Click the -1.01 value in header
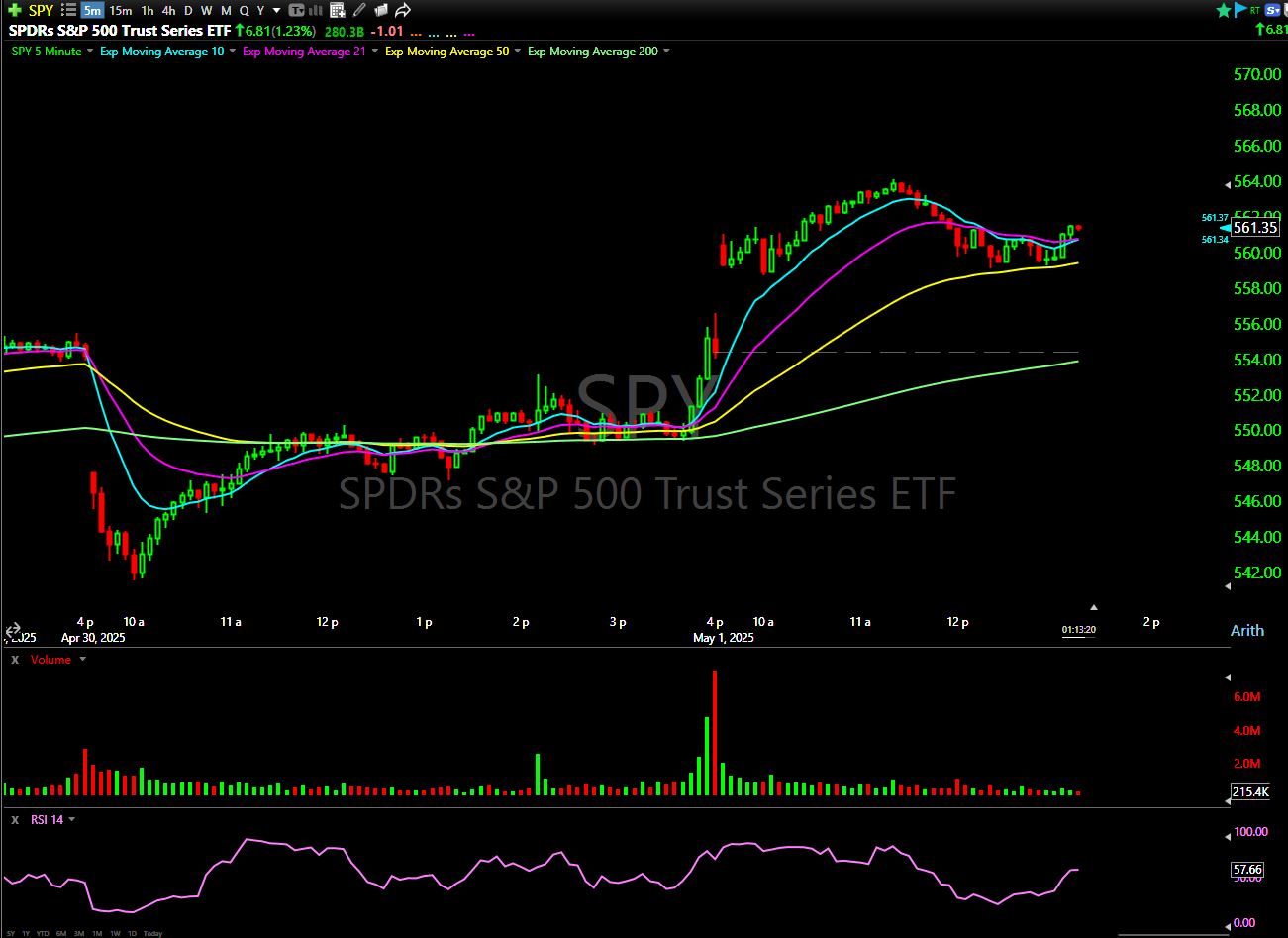The image size is (1288, 938). tap(388, 31)
